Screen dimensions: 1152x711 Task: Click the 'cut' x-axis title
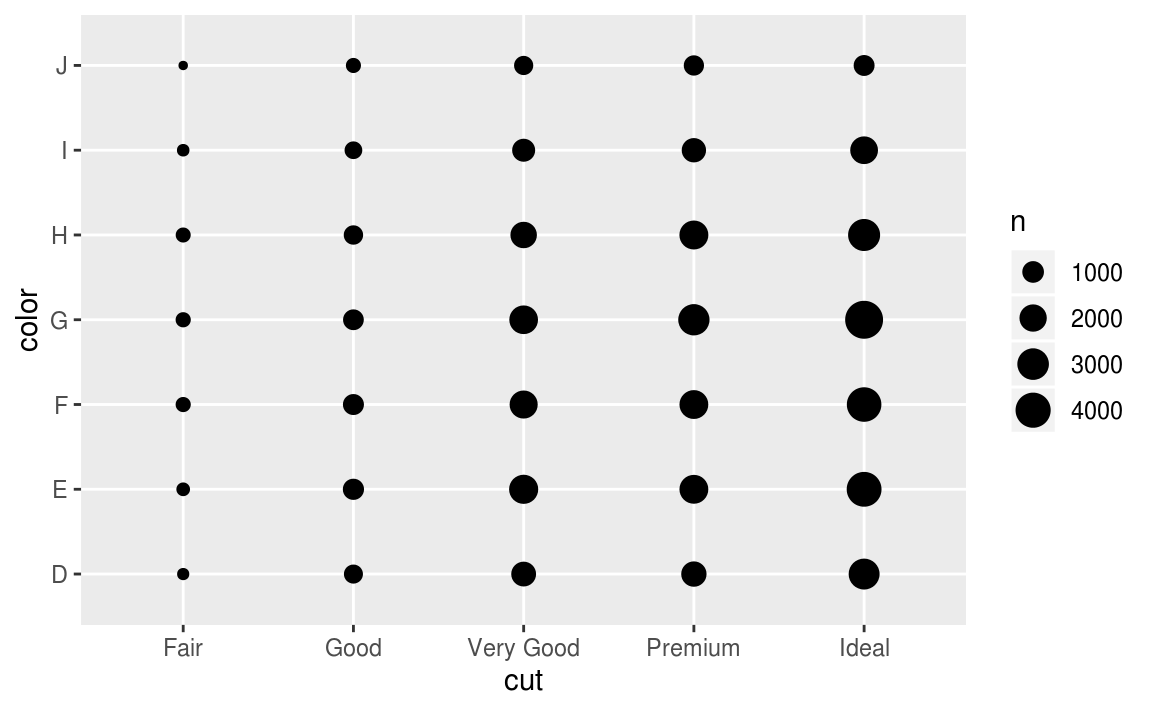coord(523,681)
